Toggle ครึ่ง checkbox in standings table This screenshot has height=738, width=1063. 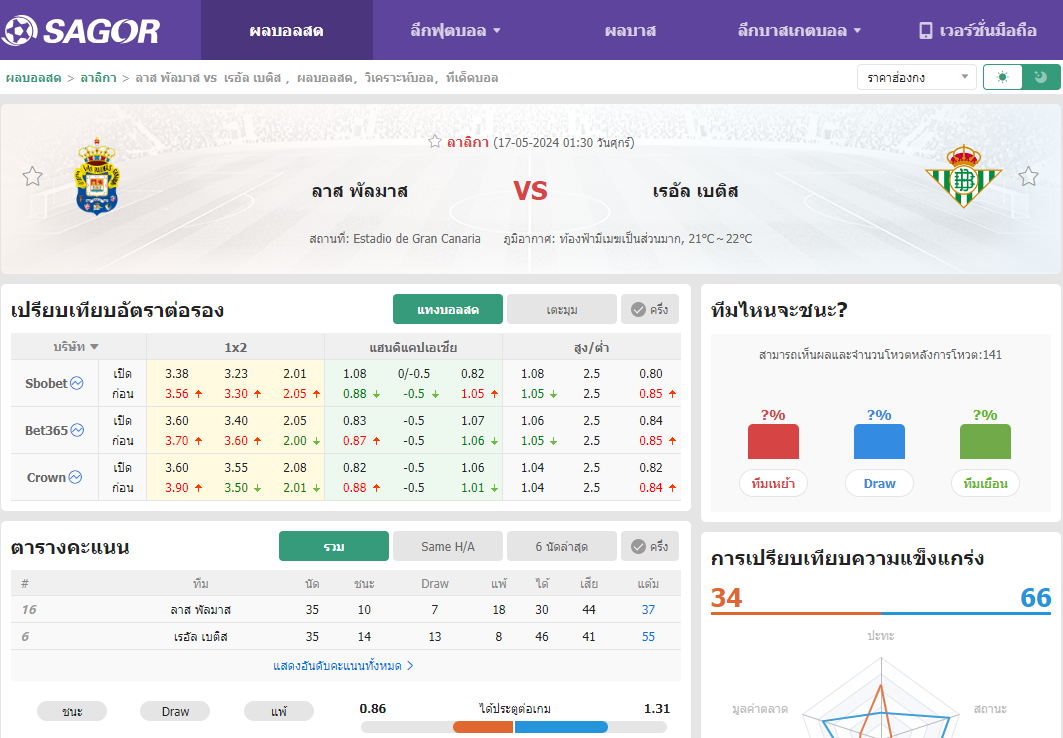(x=638, y=547)
